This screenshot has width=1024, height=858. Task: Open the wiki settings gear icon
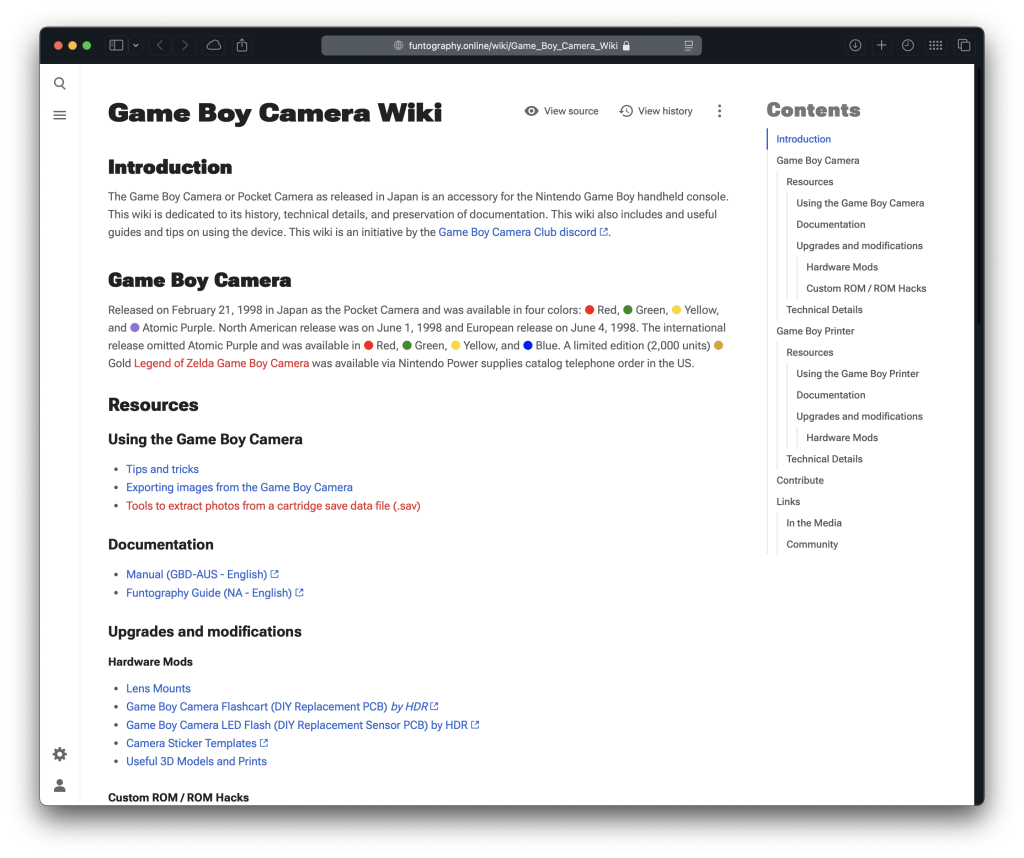60,754
